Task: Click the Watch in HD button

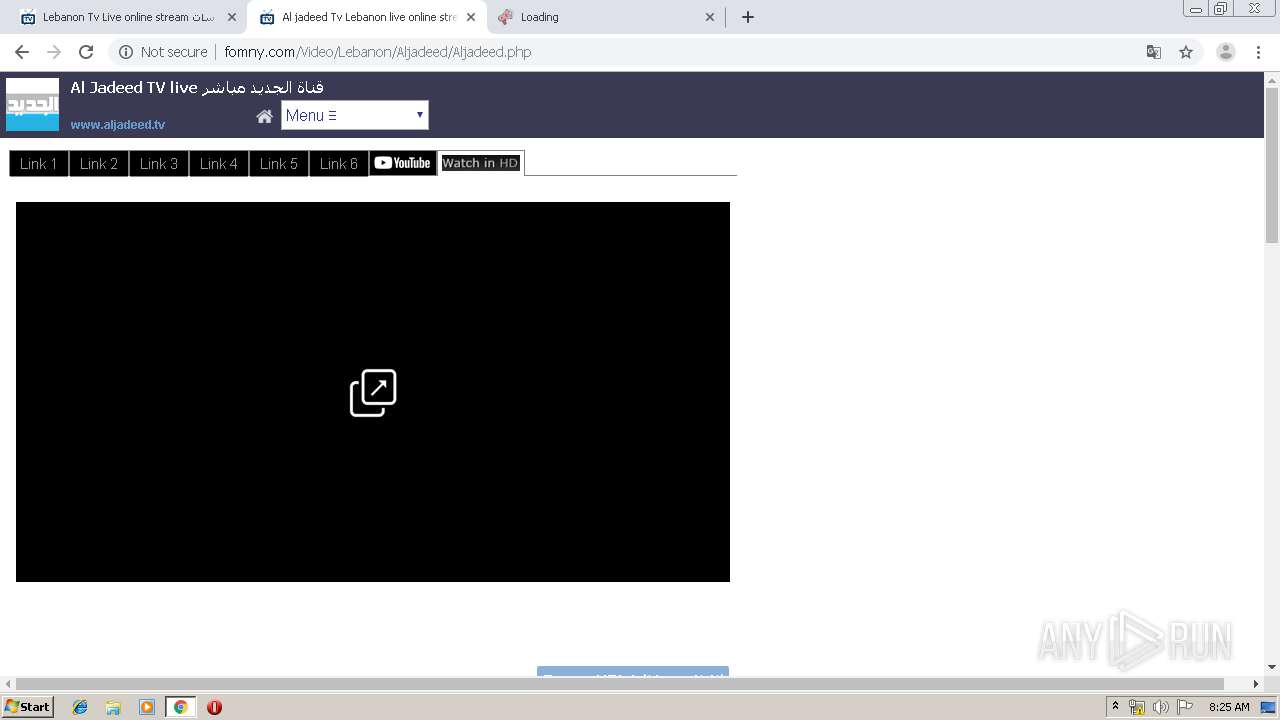Action: pyautogui.click(x=481, y=163)
